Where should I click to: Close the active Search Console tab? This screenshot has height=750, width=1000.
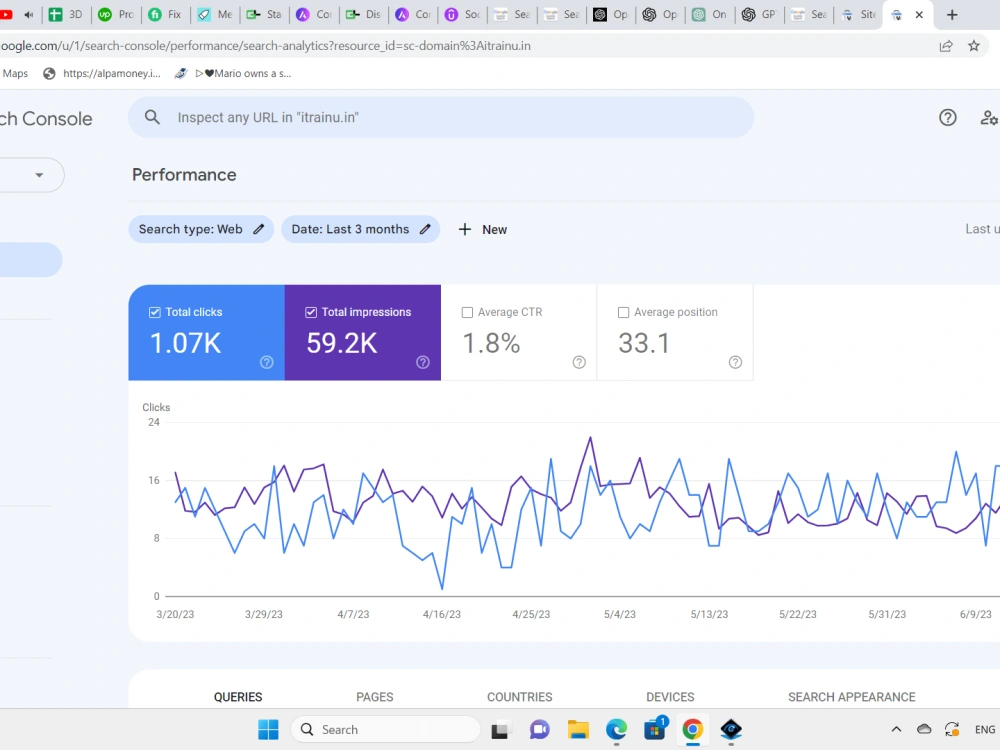click(919, 15)
